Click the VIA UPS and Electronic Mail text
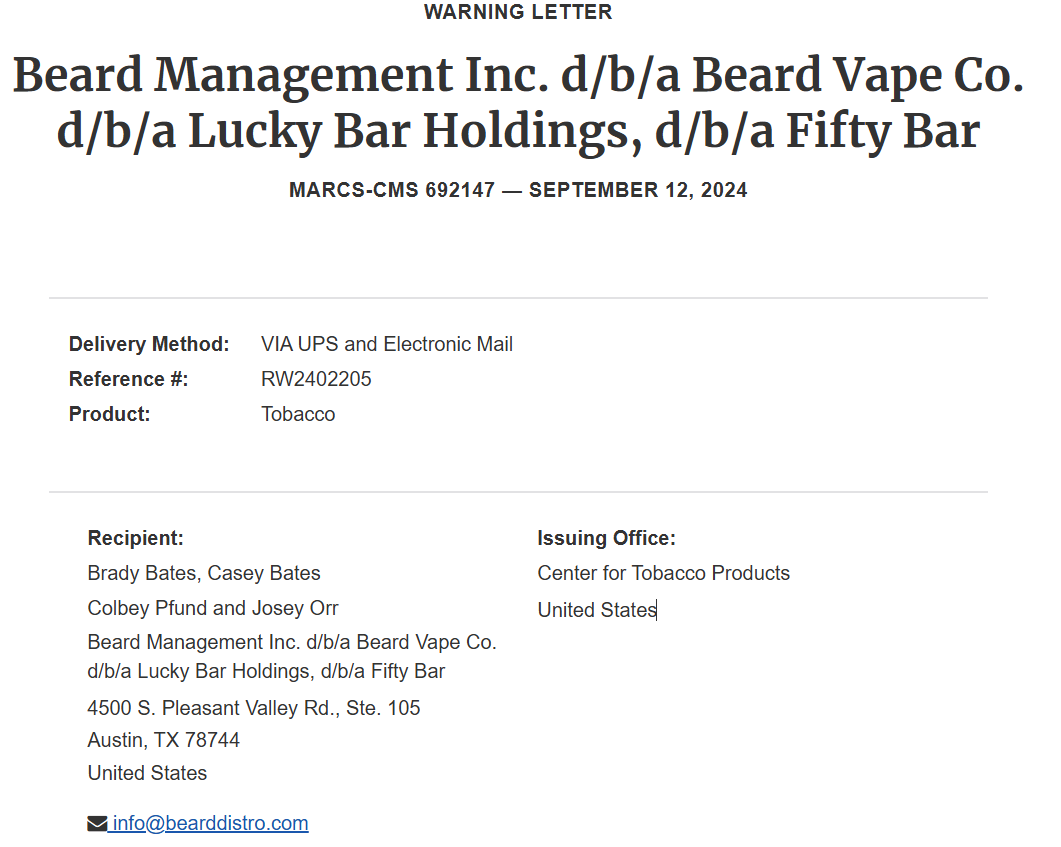The image size is (1061, 847). 387,344
